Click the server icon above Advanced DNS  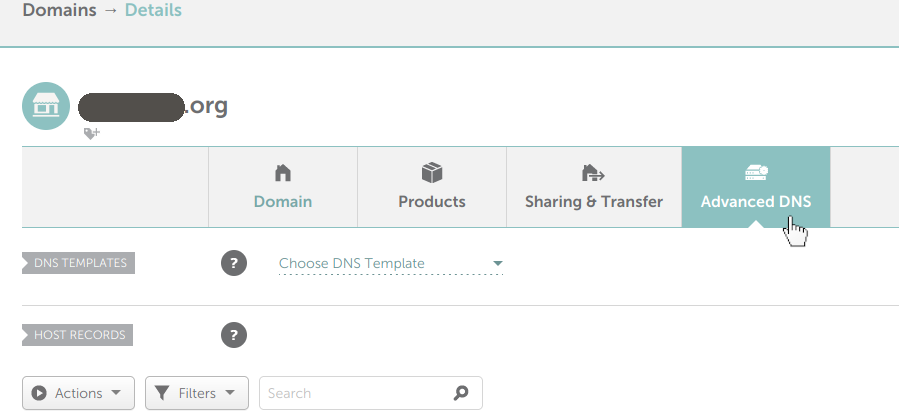[756, 173]
